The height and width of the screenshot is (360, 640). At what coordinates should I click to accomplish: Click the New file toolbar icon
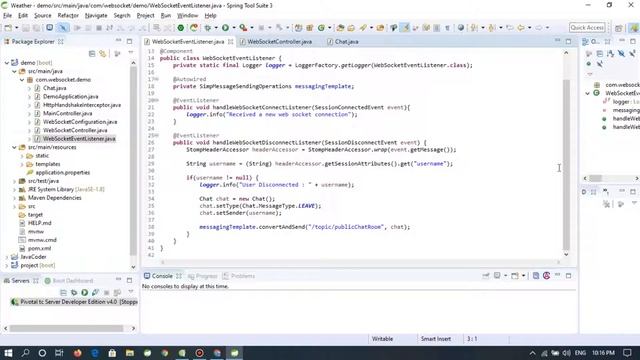click(x=8, y=28)
